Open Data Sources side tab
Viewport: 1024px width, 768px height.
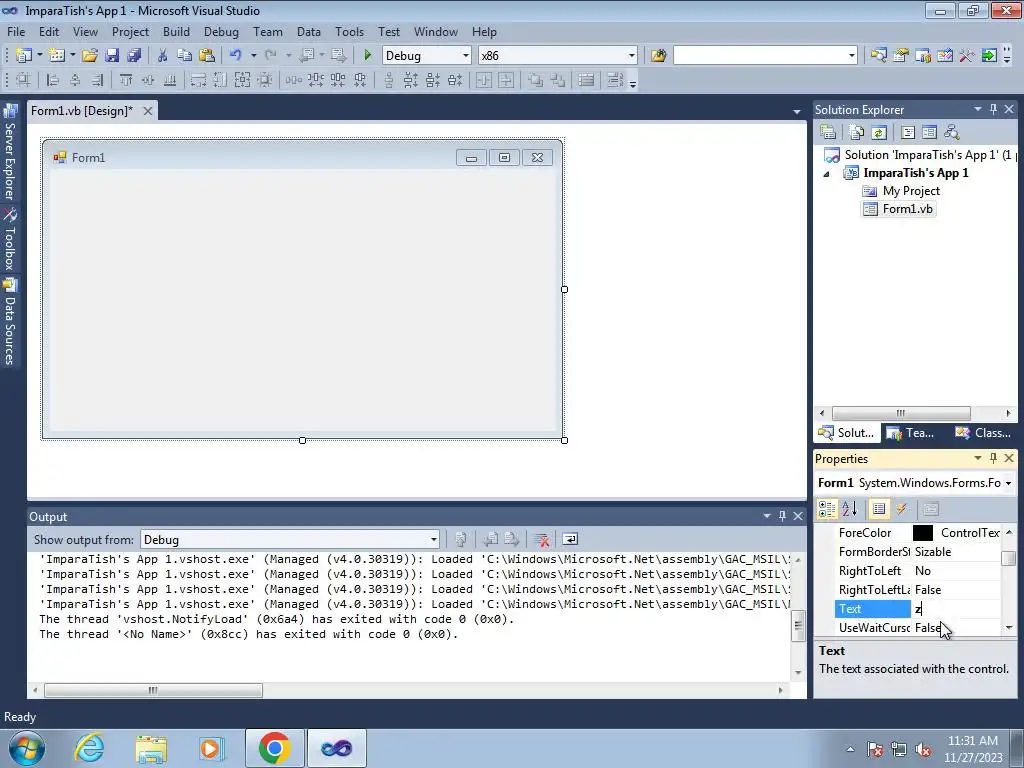coord(10,322)
